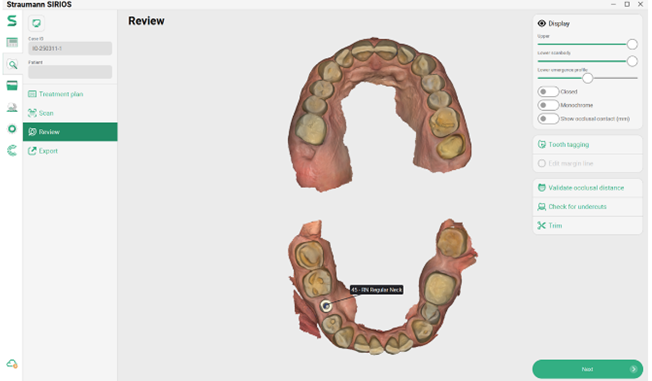Select the implant marker on tooth 45
The height and width of the screenshot is (381, 652).
326,306
